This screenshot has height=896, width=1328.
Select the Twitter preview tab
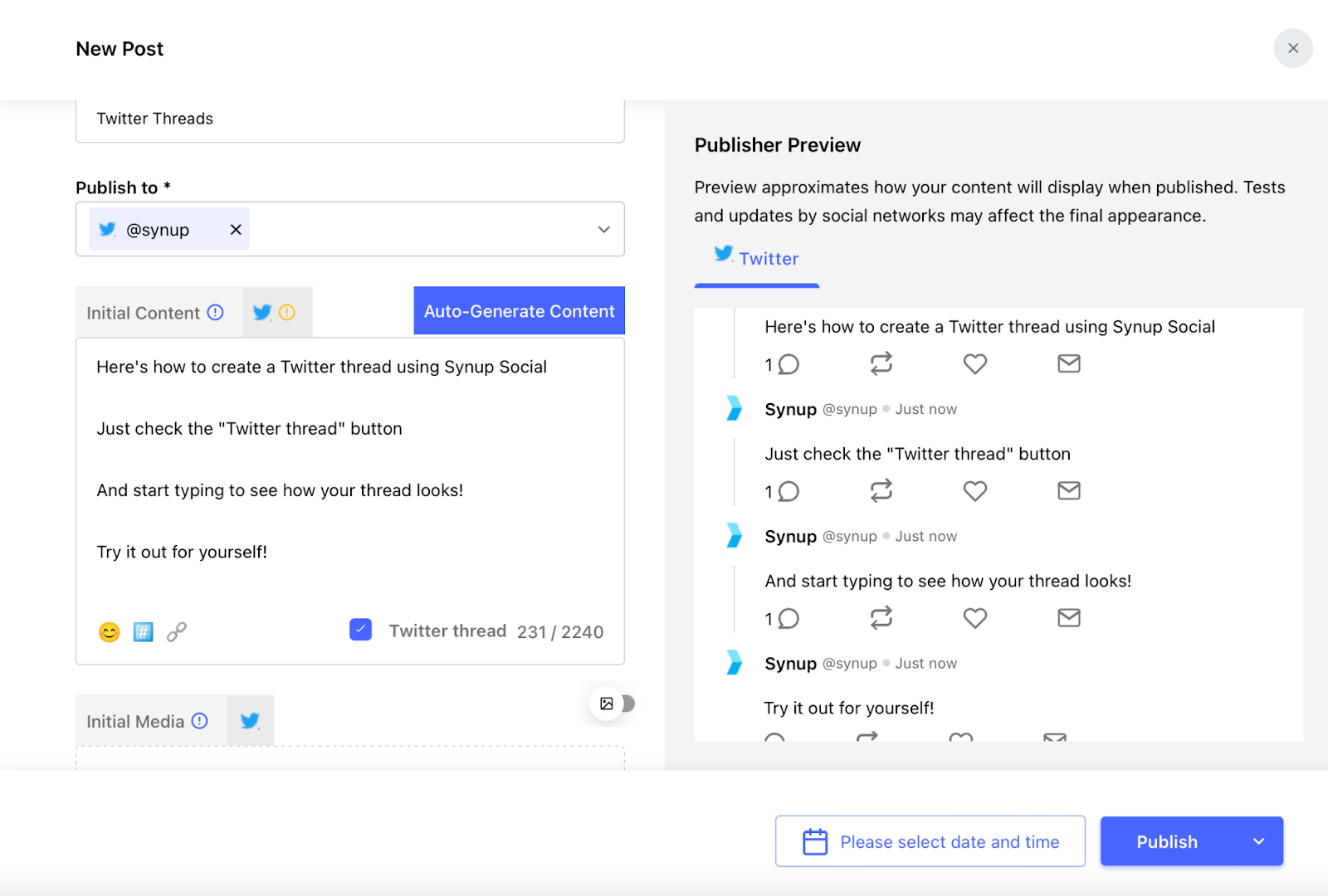(x=756, y=259)
